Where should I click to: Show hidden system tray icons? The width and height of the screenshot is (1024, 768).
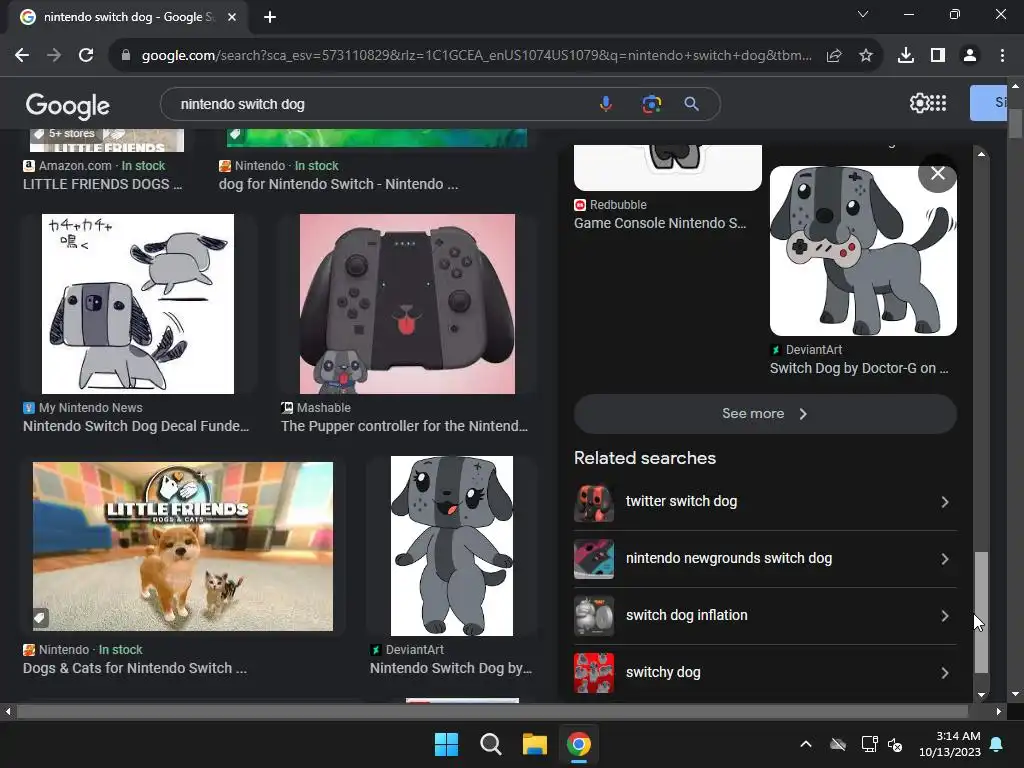click(806, 744)
